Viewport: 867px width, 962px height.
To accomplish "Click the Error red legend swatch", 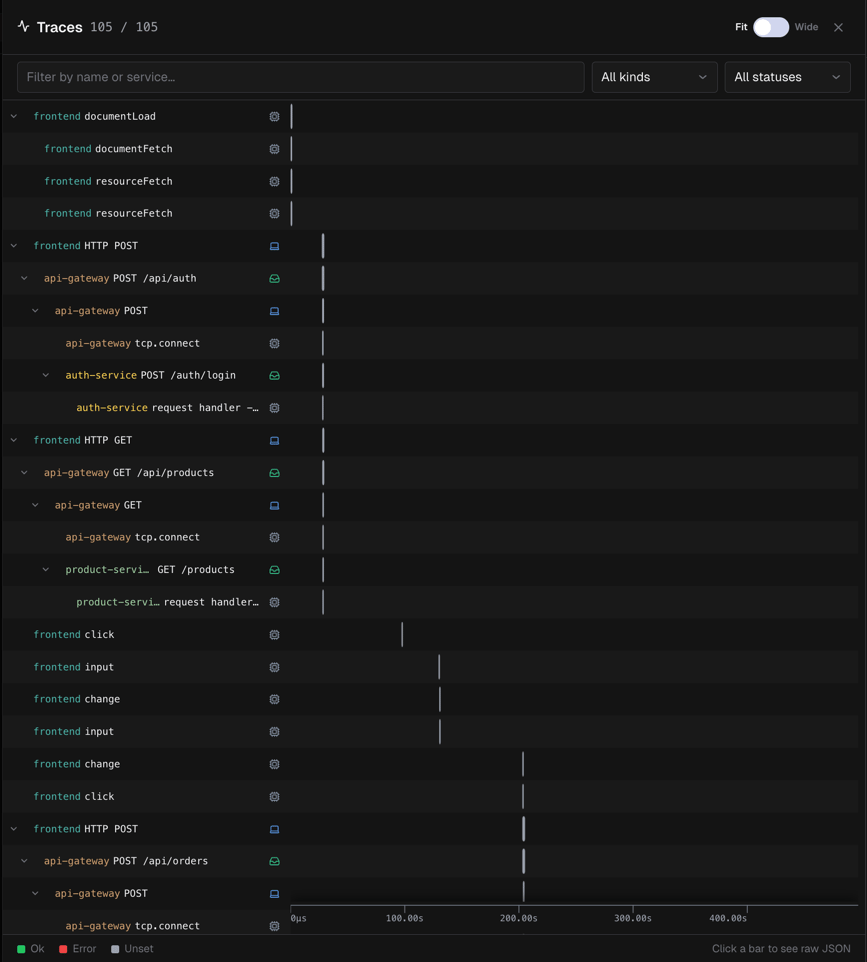I will [x=63, y=949].
